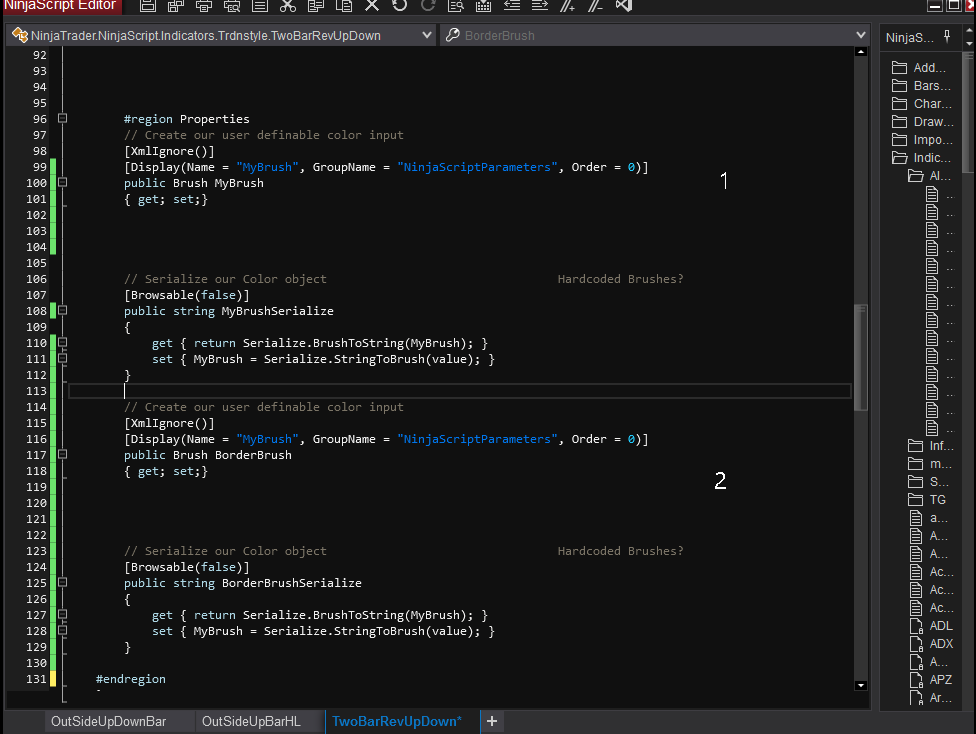
Task: Click the Delete X toolbar icon
Action: pos(372,6)
